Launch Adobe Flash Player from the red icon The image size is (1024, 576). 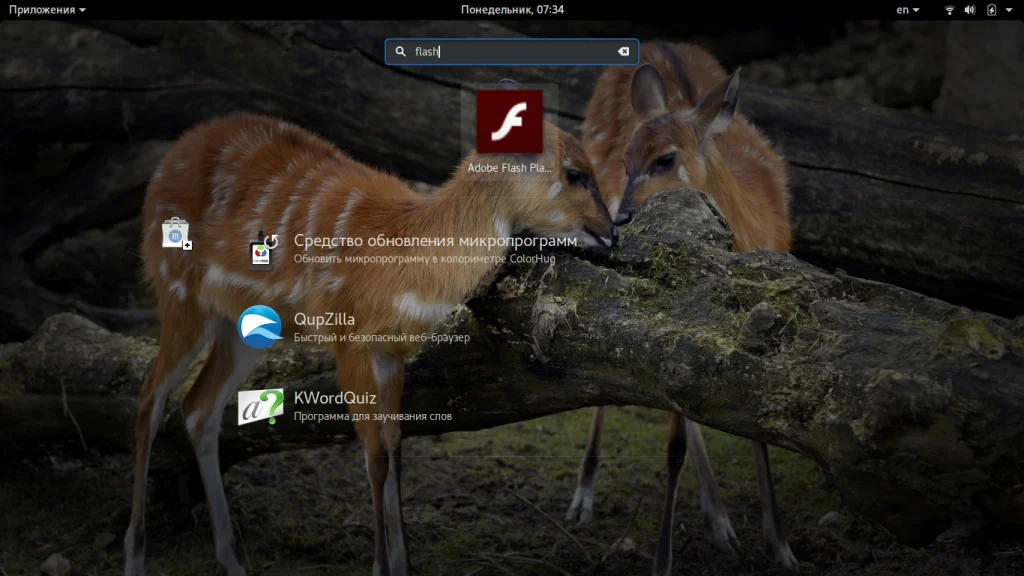pyautogui.click(x=509, y=121)
